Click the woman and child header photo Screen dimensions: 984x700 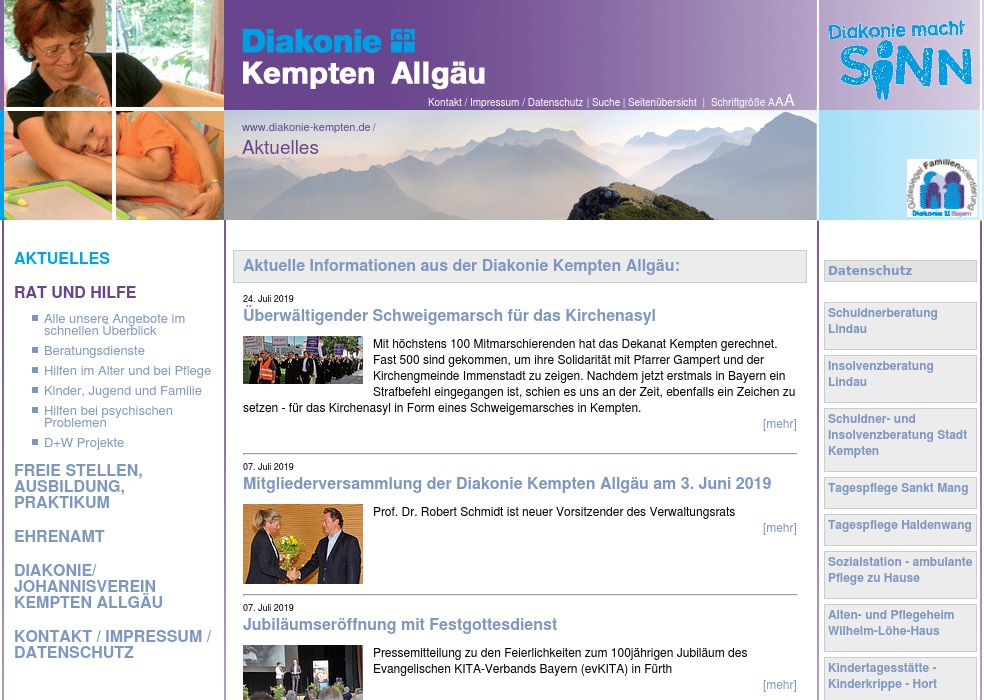112,110
